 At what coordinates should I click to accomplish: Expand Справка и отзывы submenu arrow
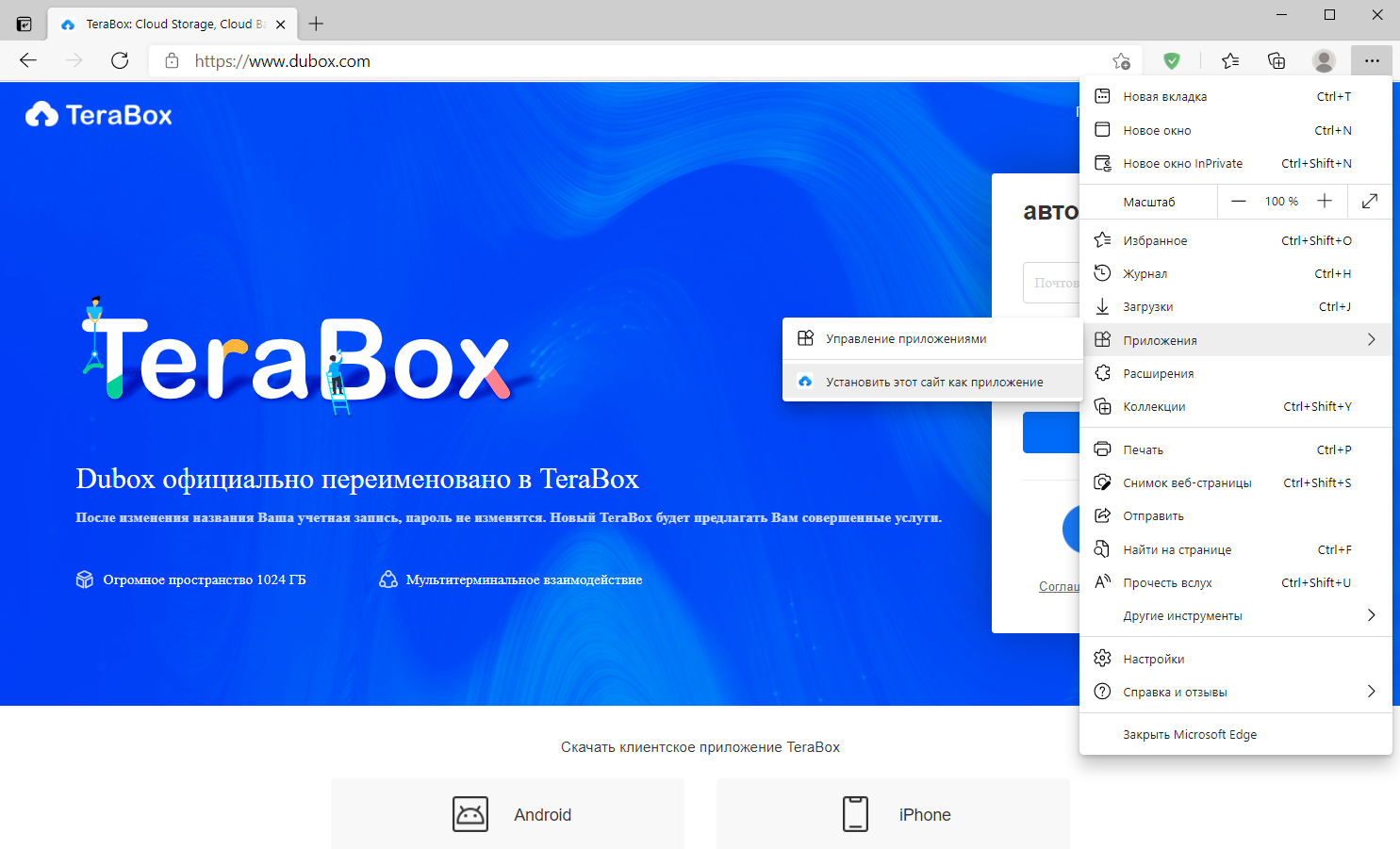(x=1372, y=692)
